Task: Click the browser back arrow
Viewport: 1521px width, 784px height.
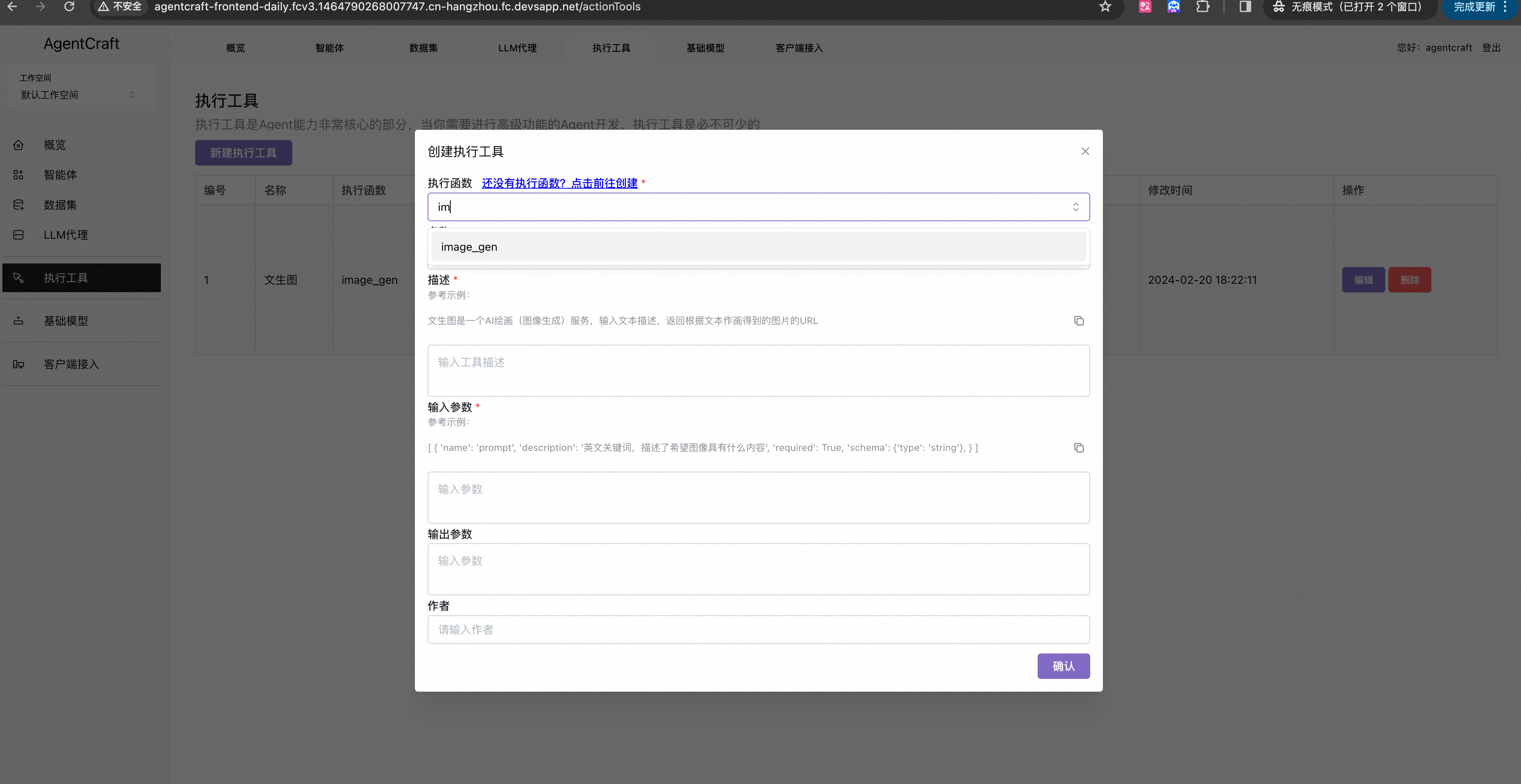Action: (12, 6)
